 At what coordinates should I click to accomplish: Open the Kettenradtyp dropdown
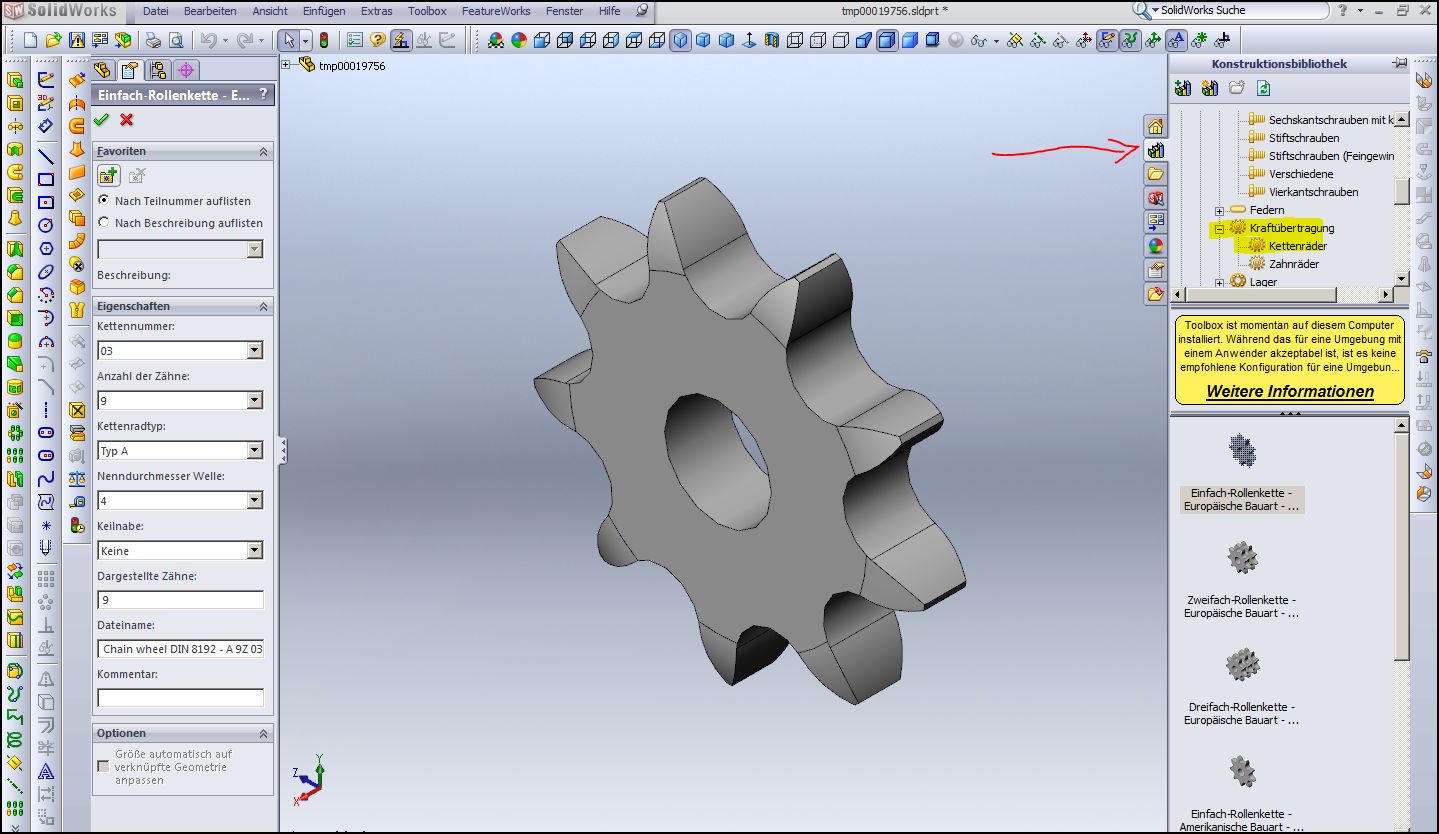[254, 451]
